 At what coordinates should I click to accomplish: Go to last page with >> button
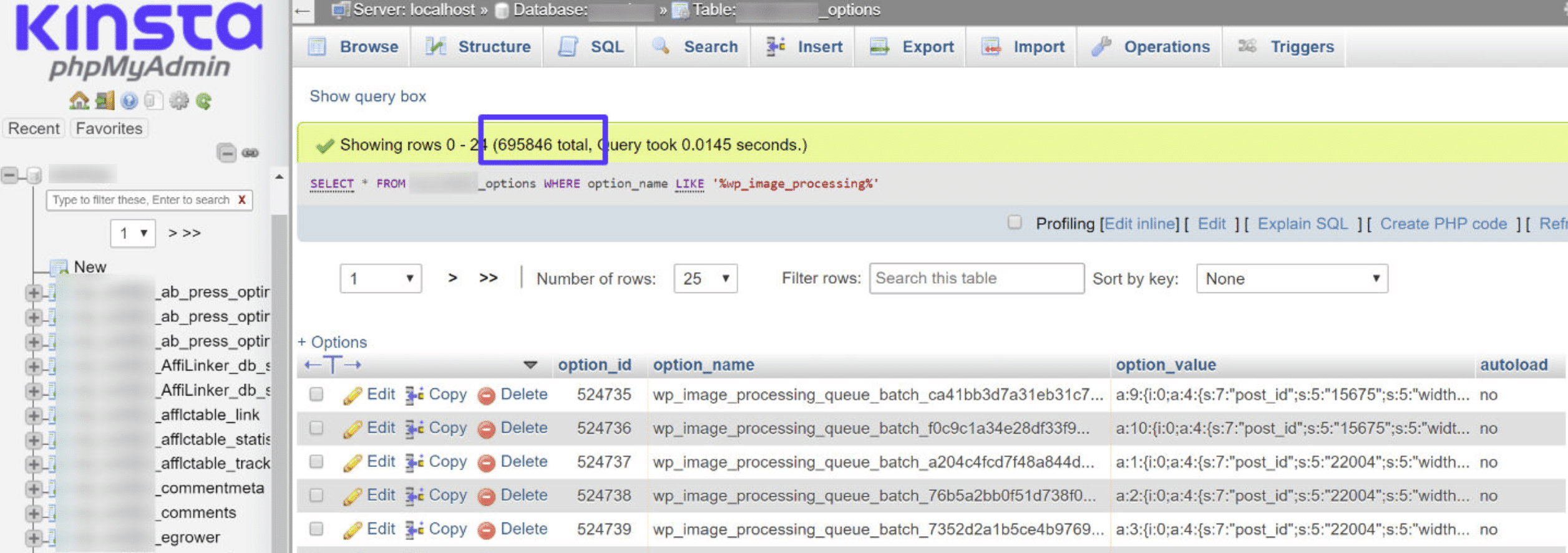coord(488,278)
